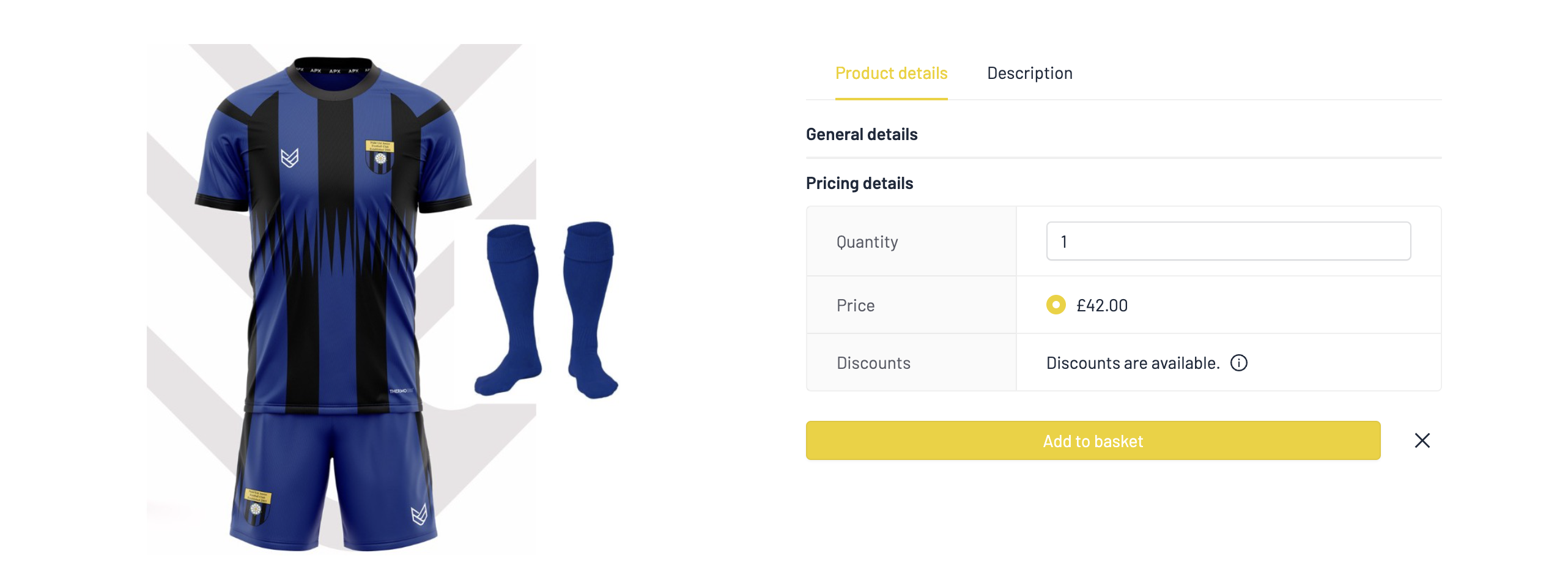Expand the General details section
1568x586 pixels.
pos(862,135)
